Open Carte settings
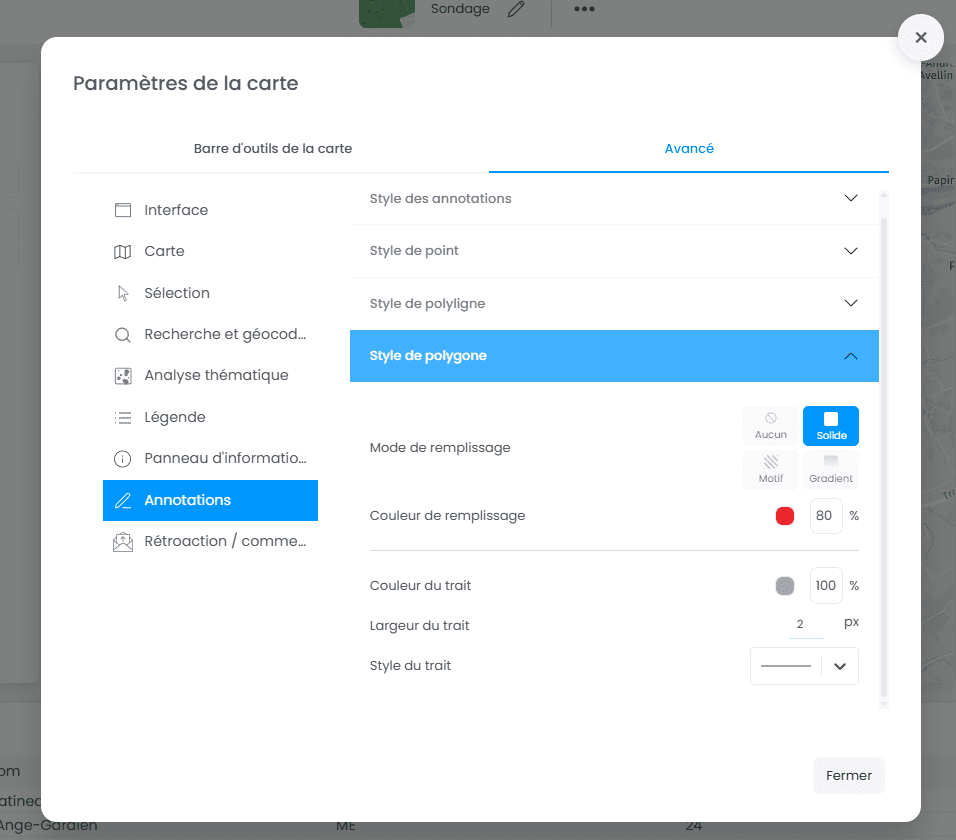This screenshot has width=956, height=840. (x=210, y=252)
